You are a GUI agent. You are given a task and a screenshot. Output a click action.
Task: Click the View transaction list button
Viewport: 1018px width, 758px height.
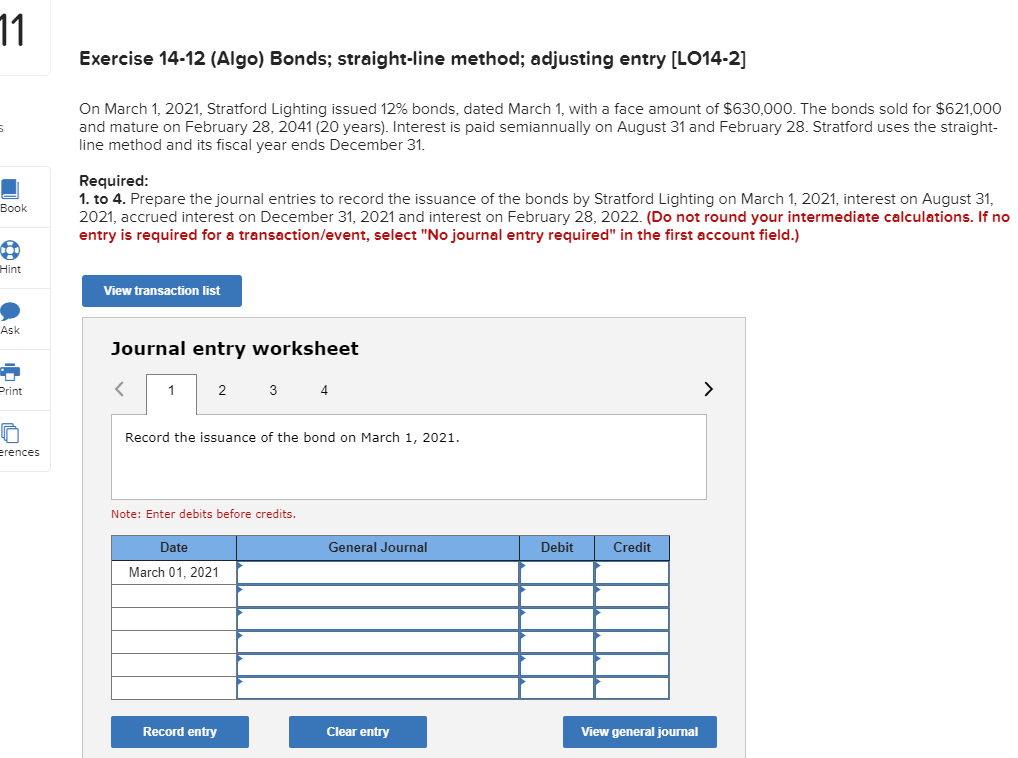point(161,291)
